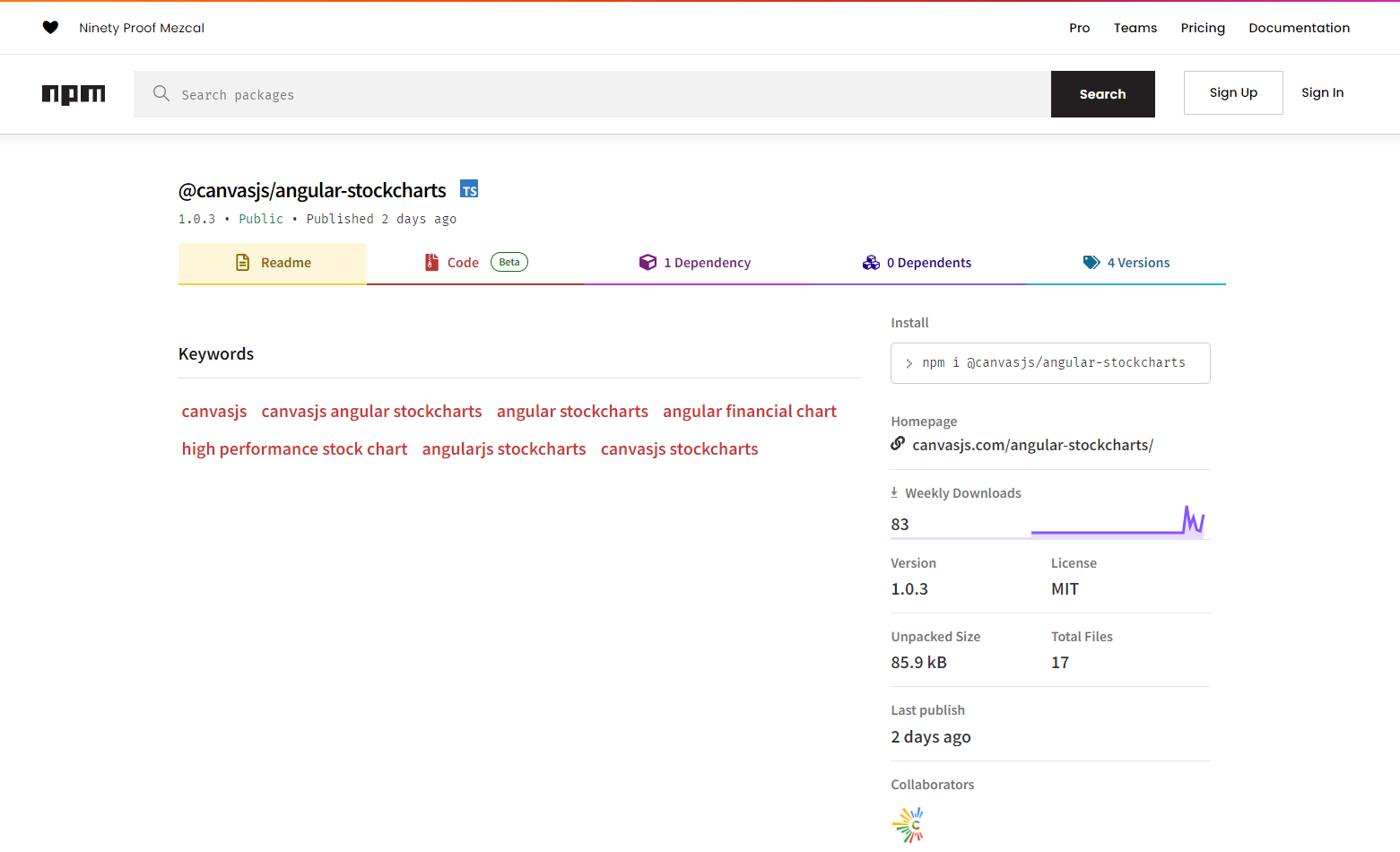Switch to the Readme tab

point(273,263)
